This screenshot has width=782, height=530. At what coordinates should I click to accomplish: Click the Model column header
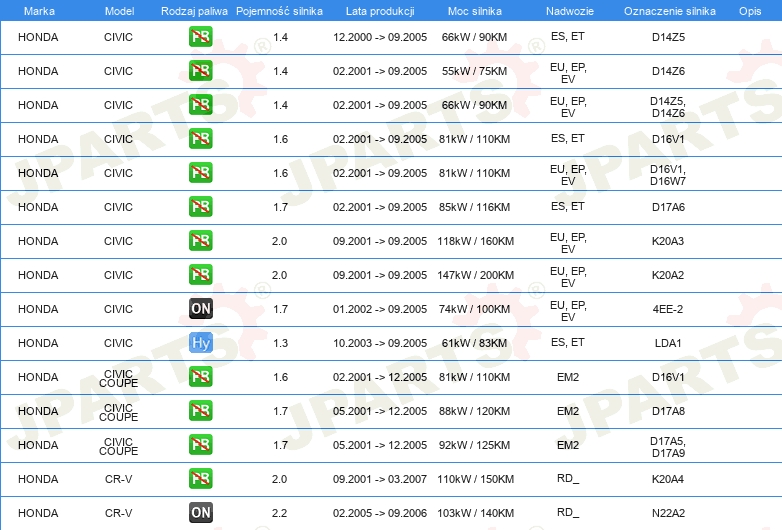pos(119,11)
